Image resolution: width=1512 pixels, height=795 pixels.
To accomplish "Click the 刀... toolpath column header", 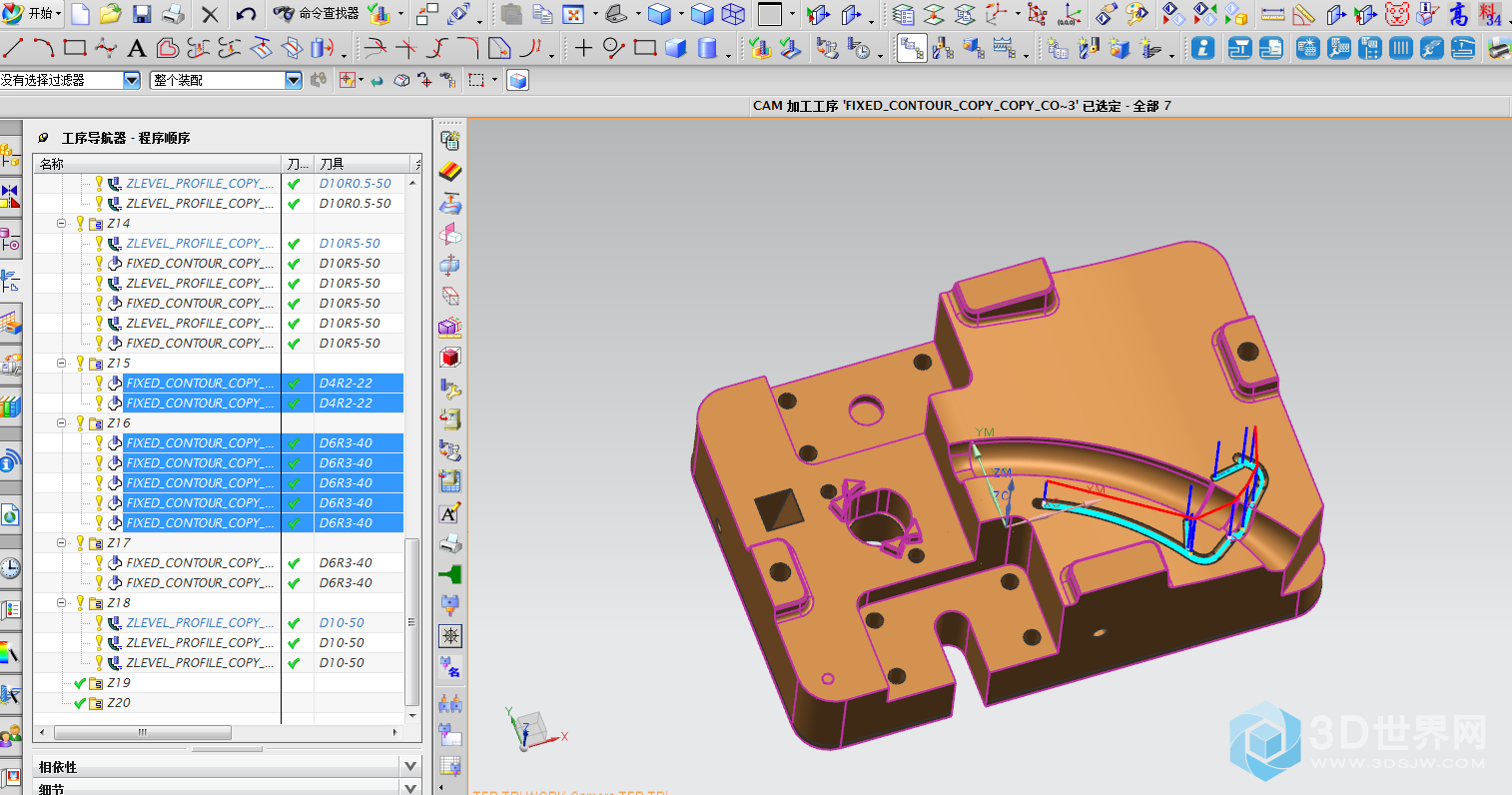I will 298,164.
